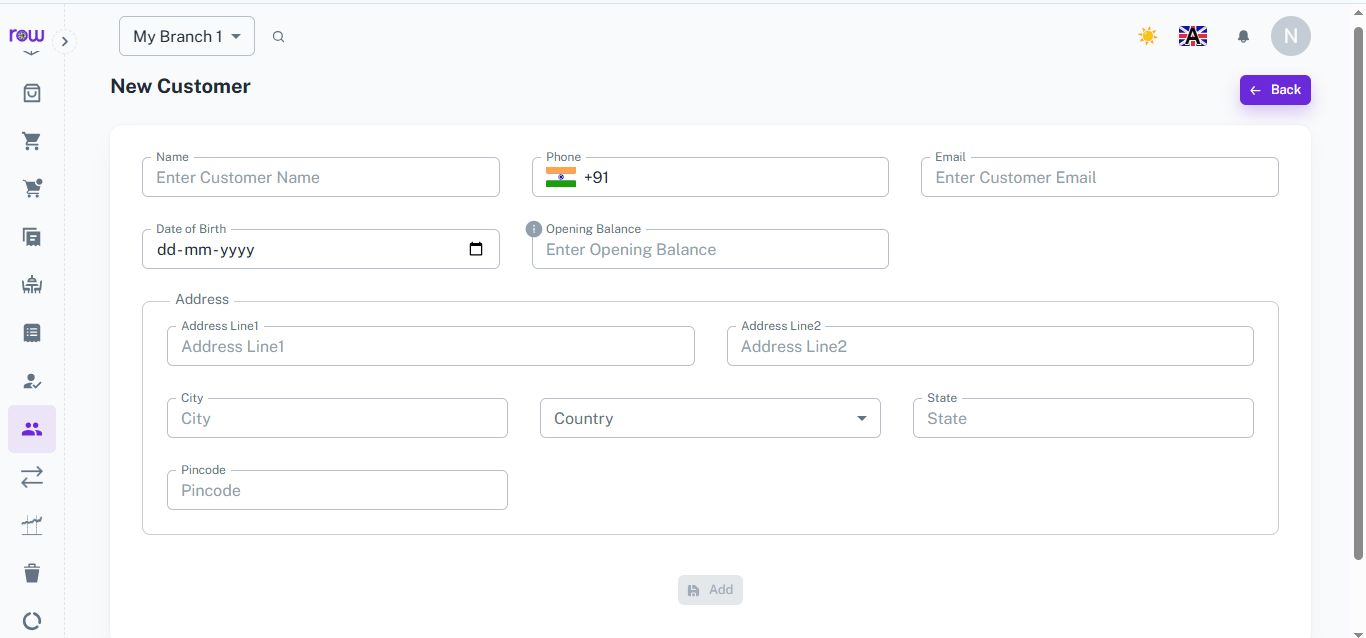Open the My Branch 1 dropdown
The width and height of the screenshot is (1366, 638).
click(x=187, y=36)
